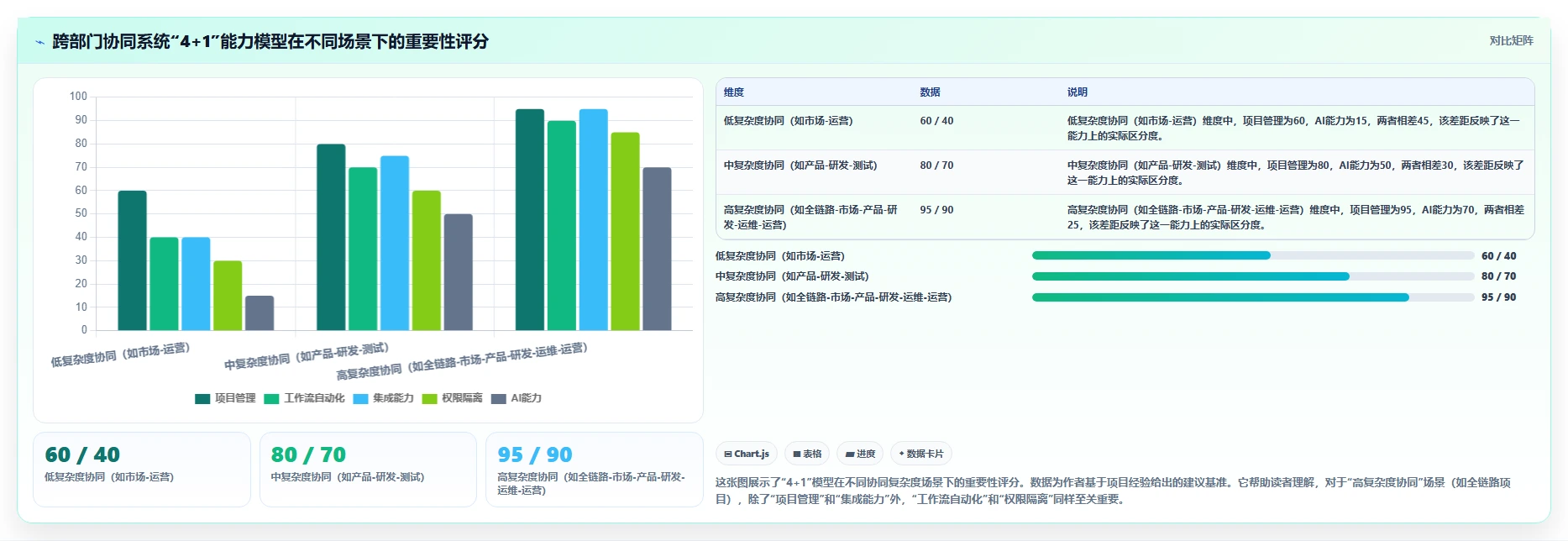Click the 高复杂度协同 x-axis label under the chart
This screenshot has height=541, width=1568.
click(x=462, y=361)
